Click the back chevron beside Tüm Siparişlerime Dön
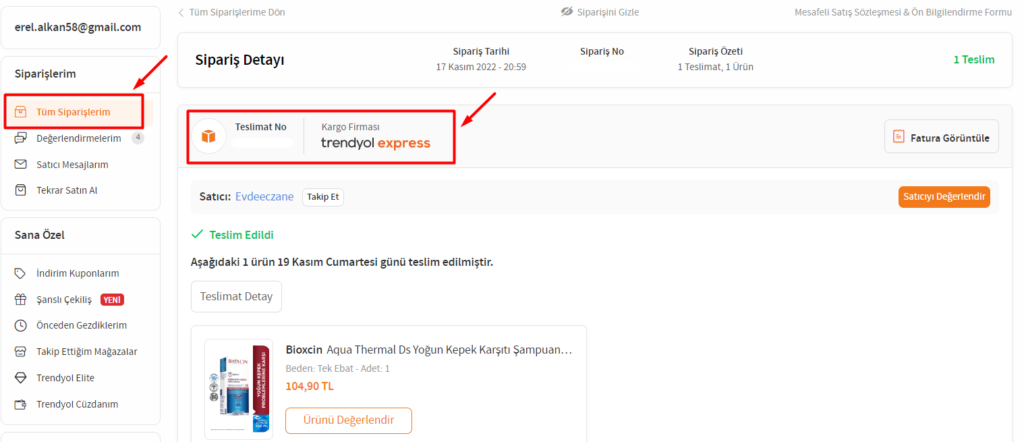 (x=181, y=12)
